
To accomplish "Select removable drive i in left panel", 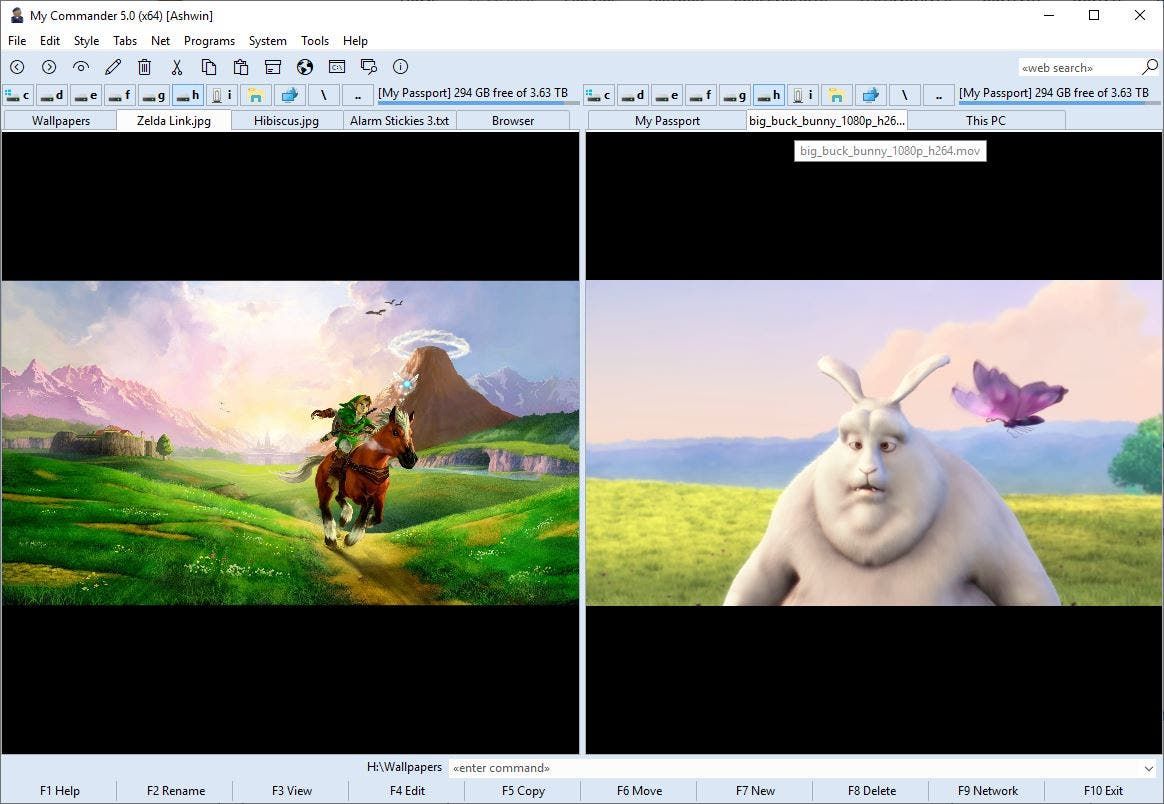I will tap(222, 94).
